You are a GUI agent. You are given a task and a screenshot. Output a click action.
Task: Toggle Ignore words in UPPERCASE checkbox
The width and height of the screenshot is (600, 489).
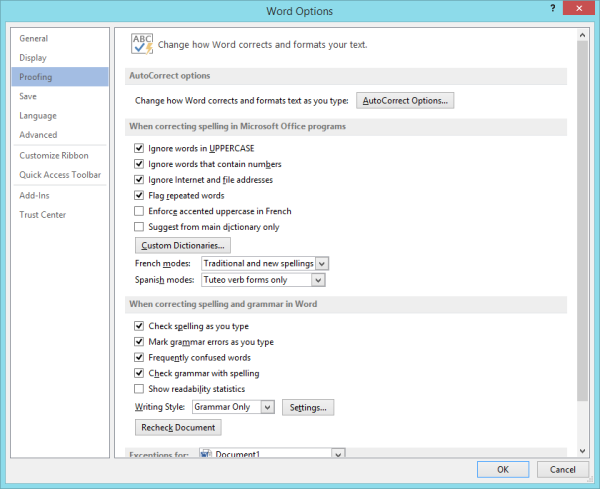139,148
